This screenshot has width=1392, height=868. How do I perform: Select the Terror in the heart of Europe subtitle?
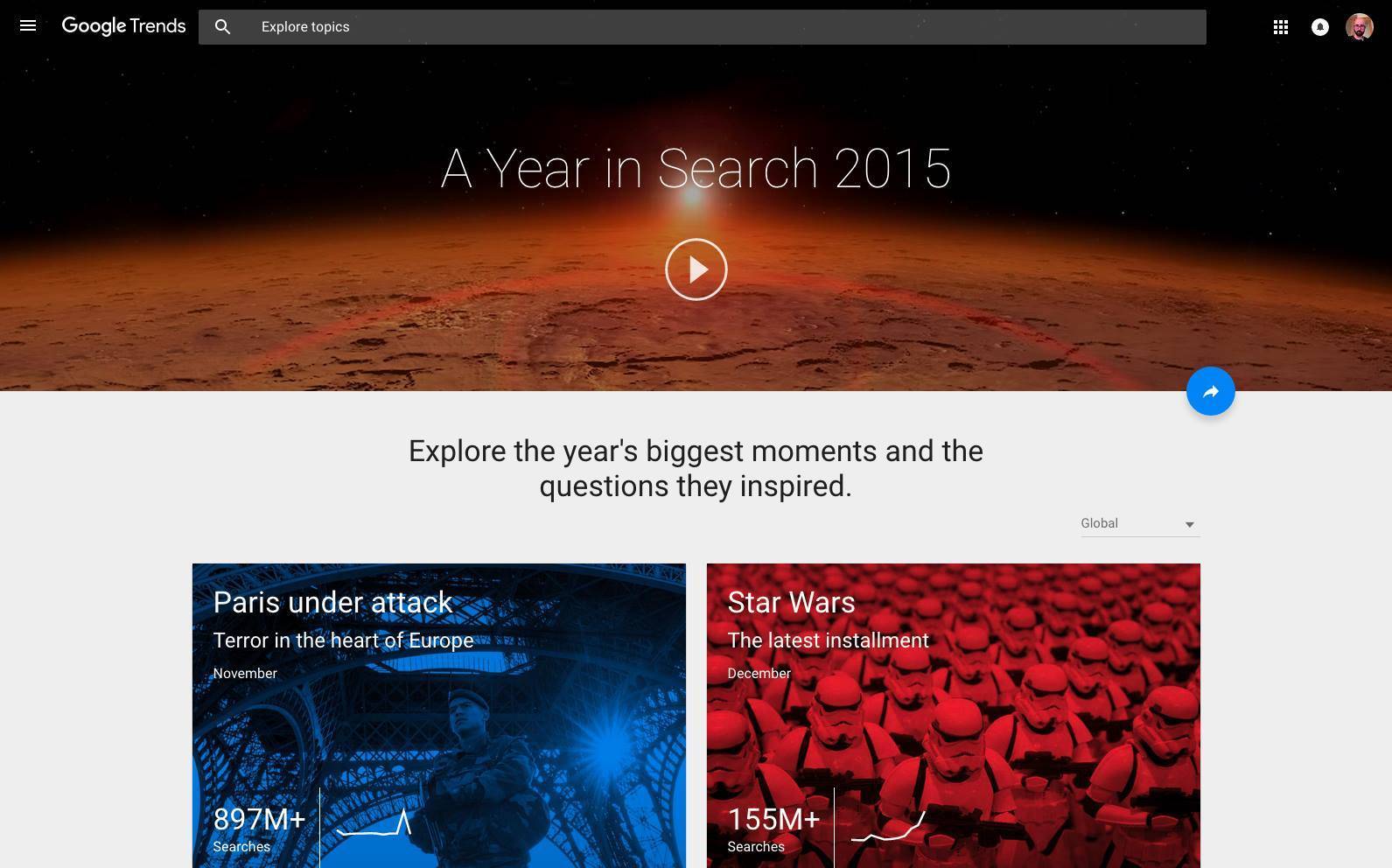click(x=343, y=640)
